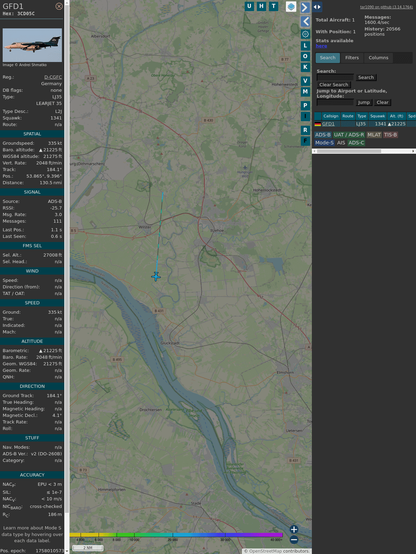
Task: Toggle the H map button
Action: point(262,6)
